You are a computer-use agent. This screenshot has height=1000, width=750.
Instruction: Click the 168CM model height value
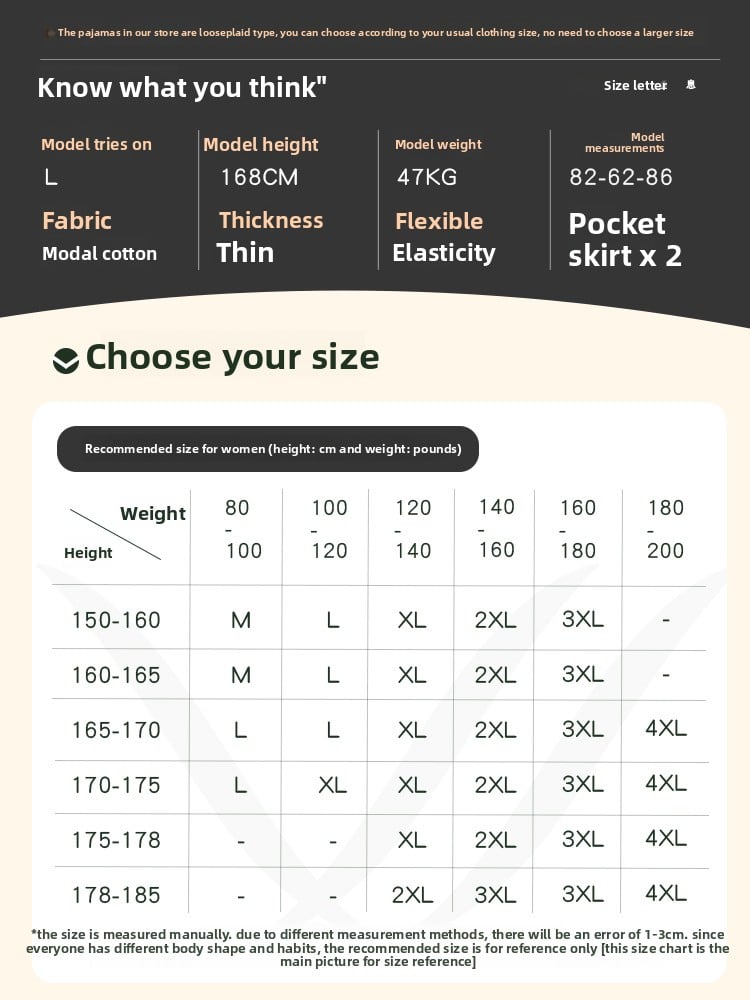click(259, 177)
